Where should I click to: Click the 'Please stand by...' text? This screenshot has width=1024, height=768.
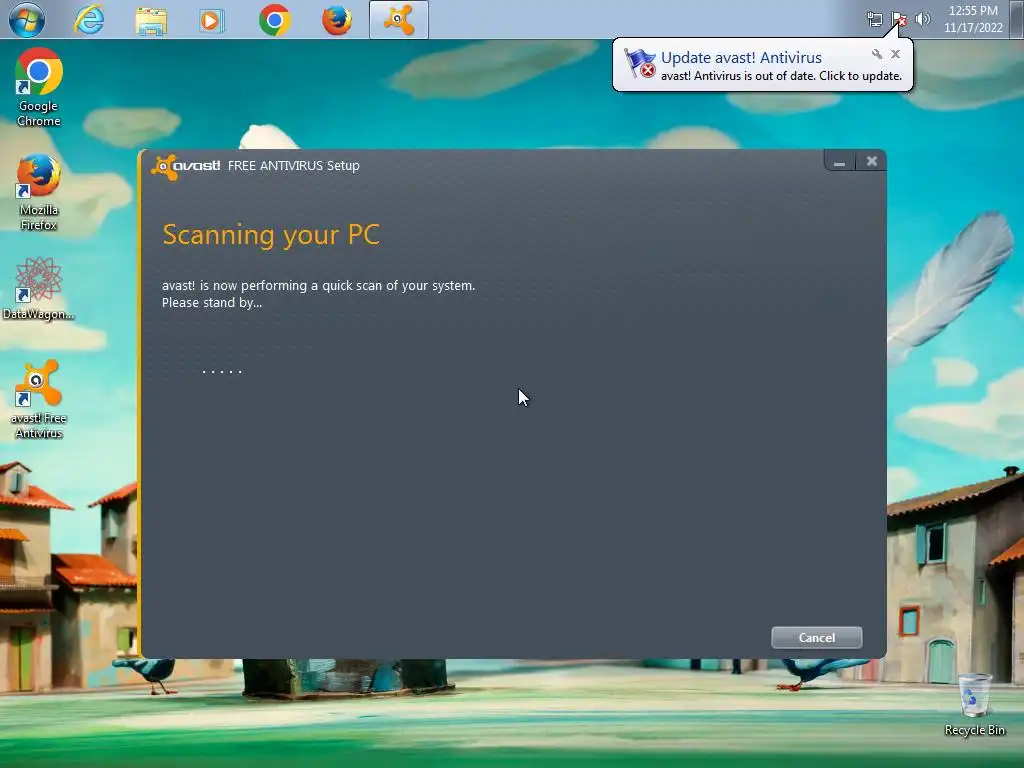(212, 302)
